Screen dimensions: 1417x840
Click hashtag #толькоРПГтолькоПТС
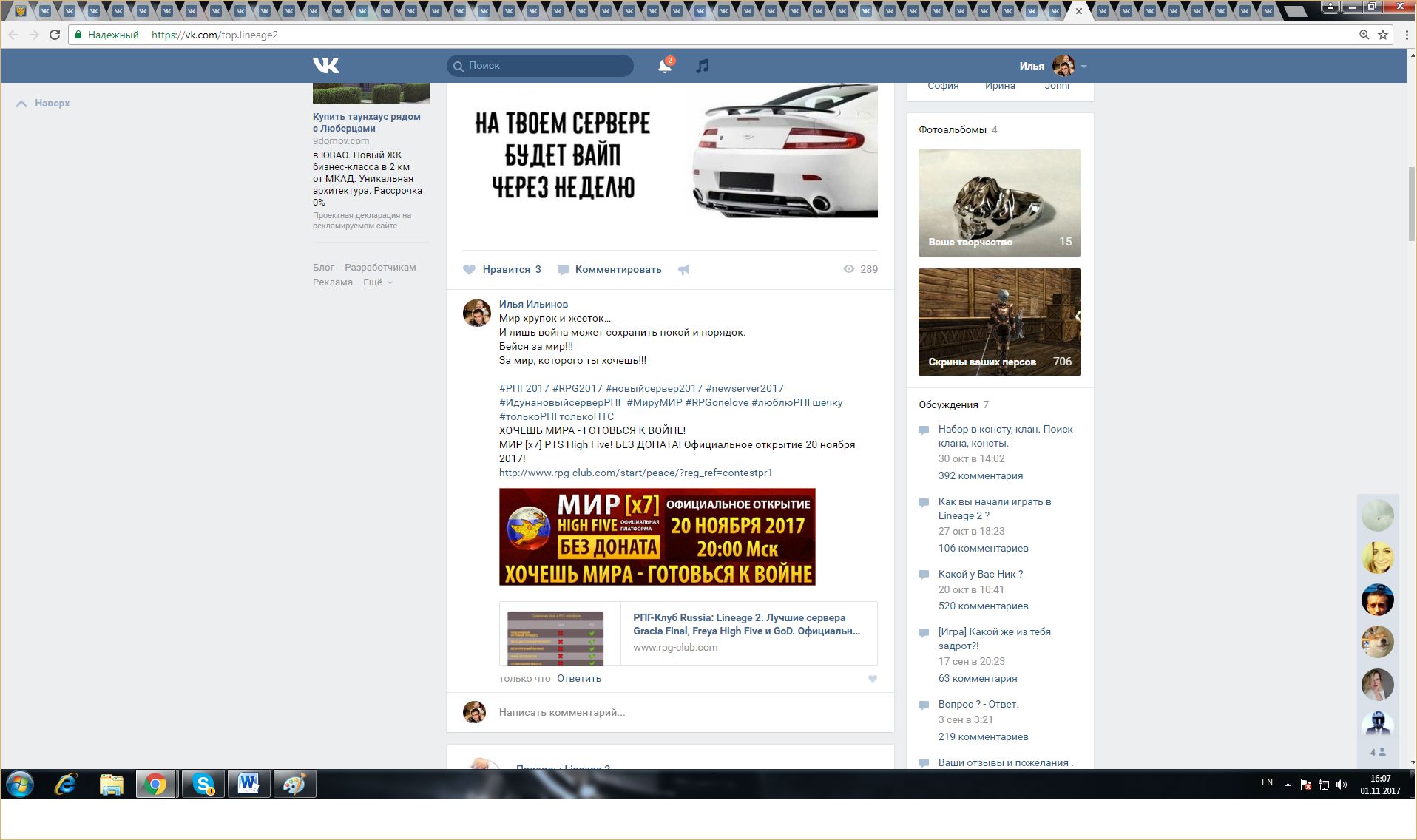tap(556, 416)
